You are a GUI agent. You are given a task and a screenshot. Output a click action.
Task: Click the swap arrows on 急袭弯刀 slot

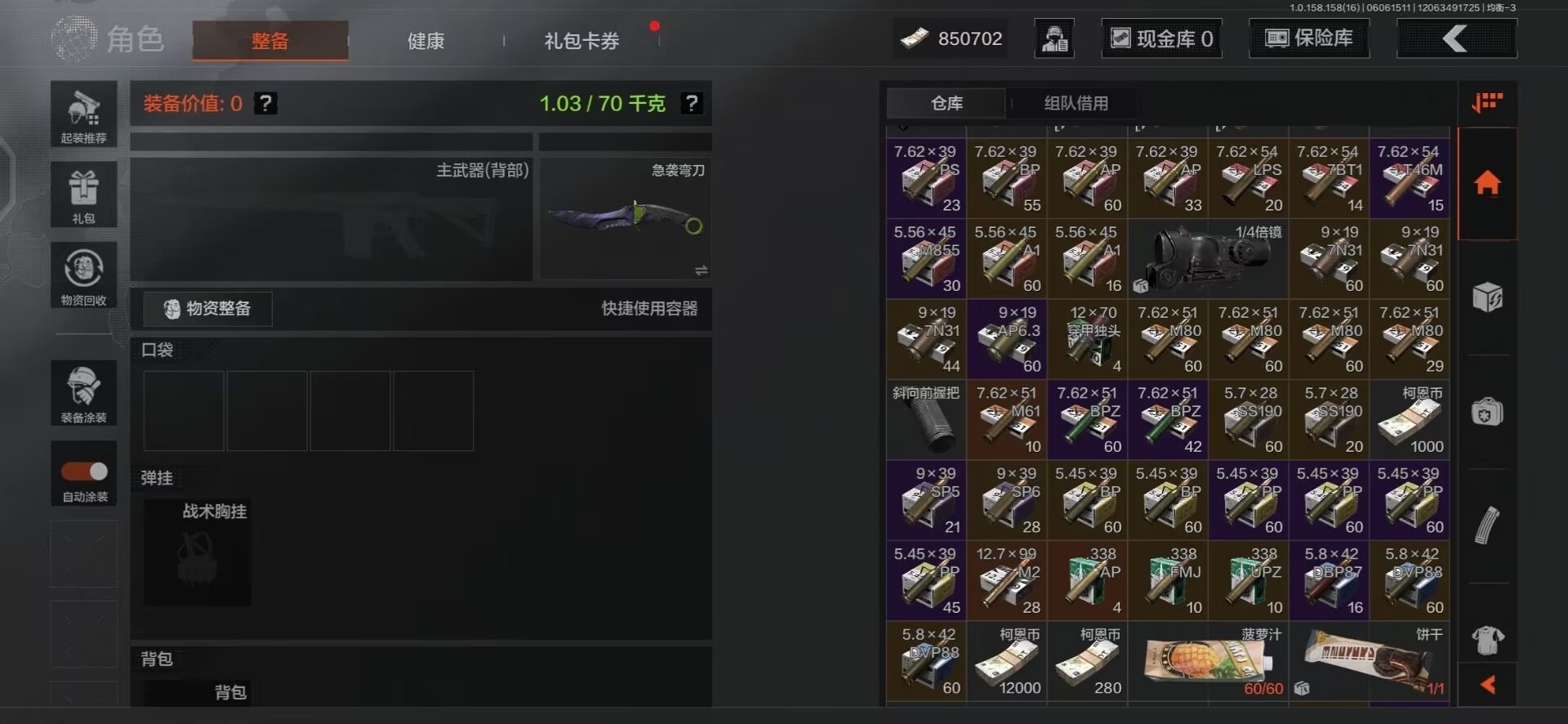[x=701, y=270]
